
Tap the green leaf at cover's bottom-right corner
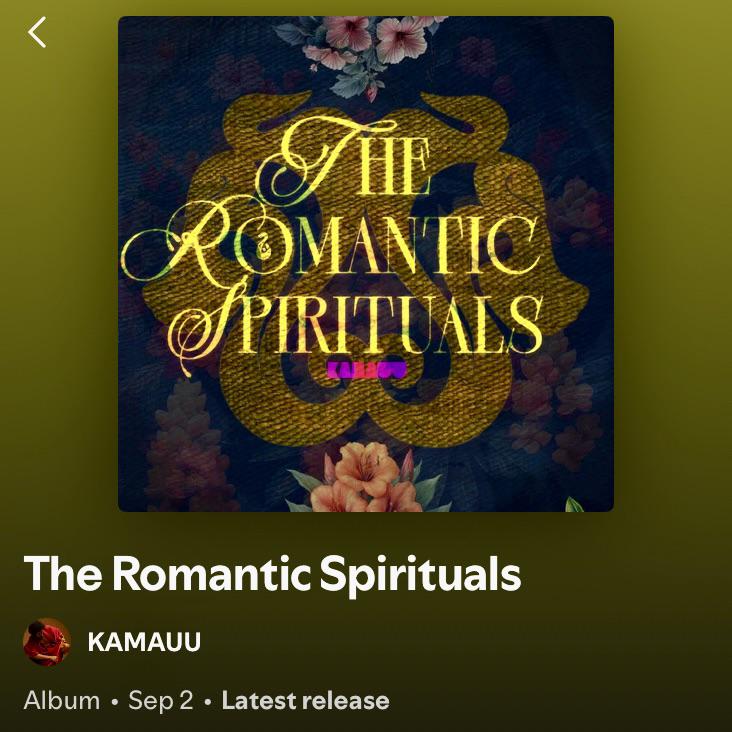(574, 505)
